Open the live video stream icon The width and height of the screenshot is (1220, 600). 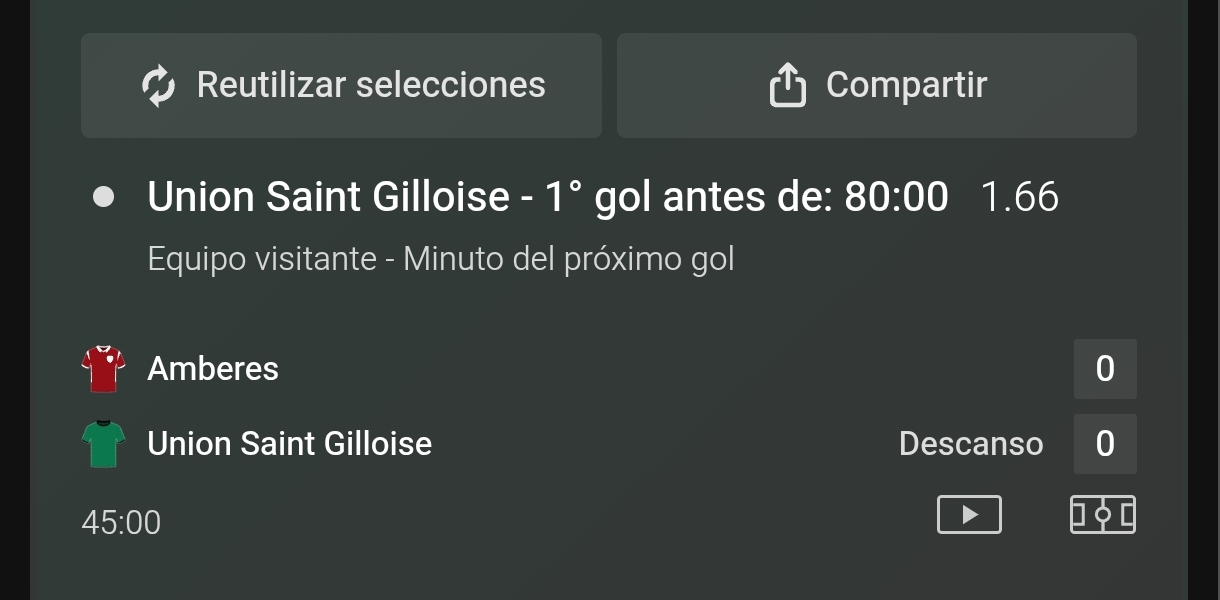pos(969,515)
